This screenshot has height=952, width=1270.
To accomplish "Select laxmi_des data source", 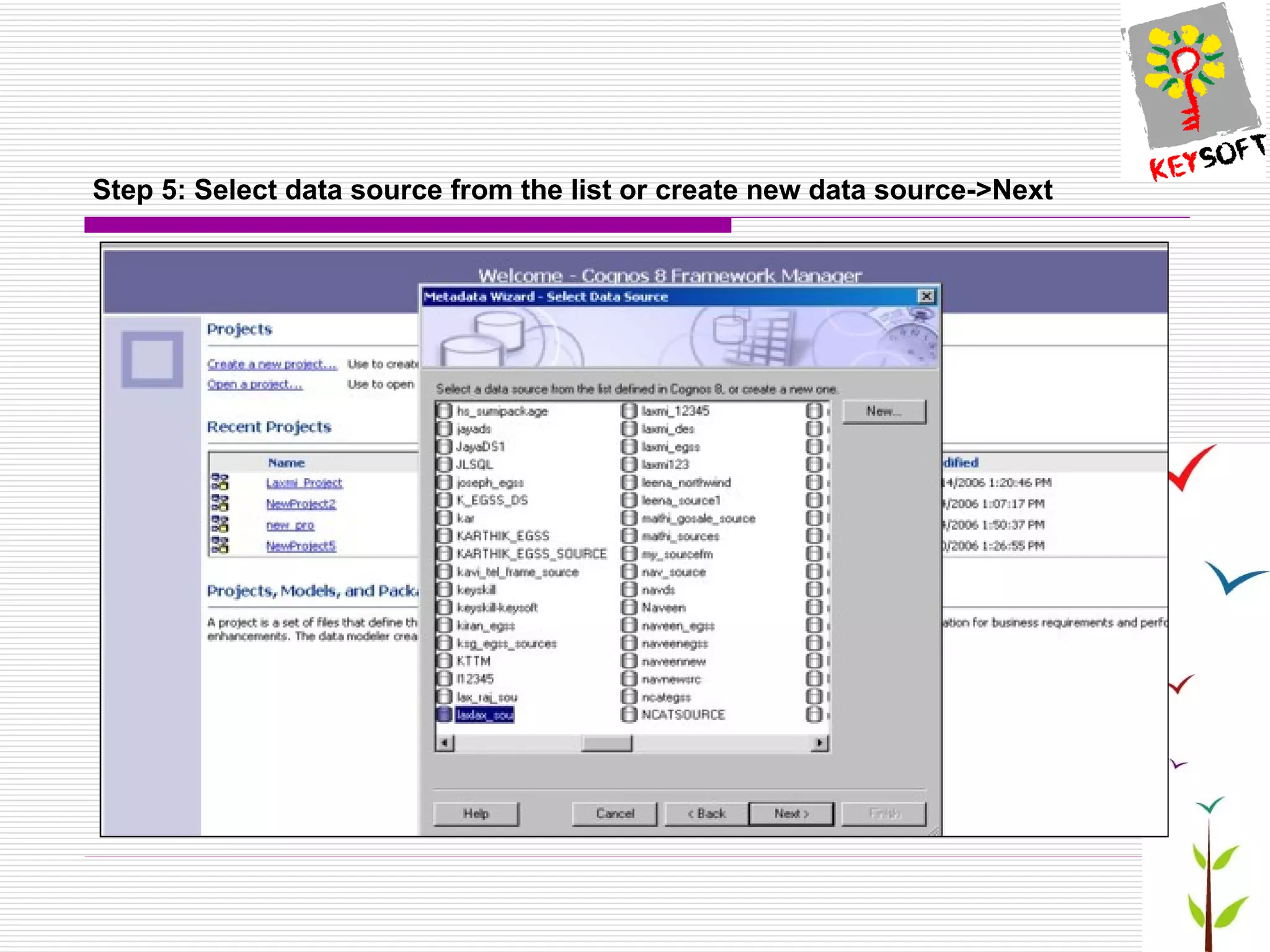I will click(668, 429).
